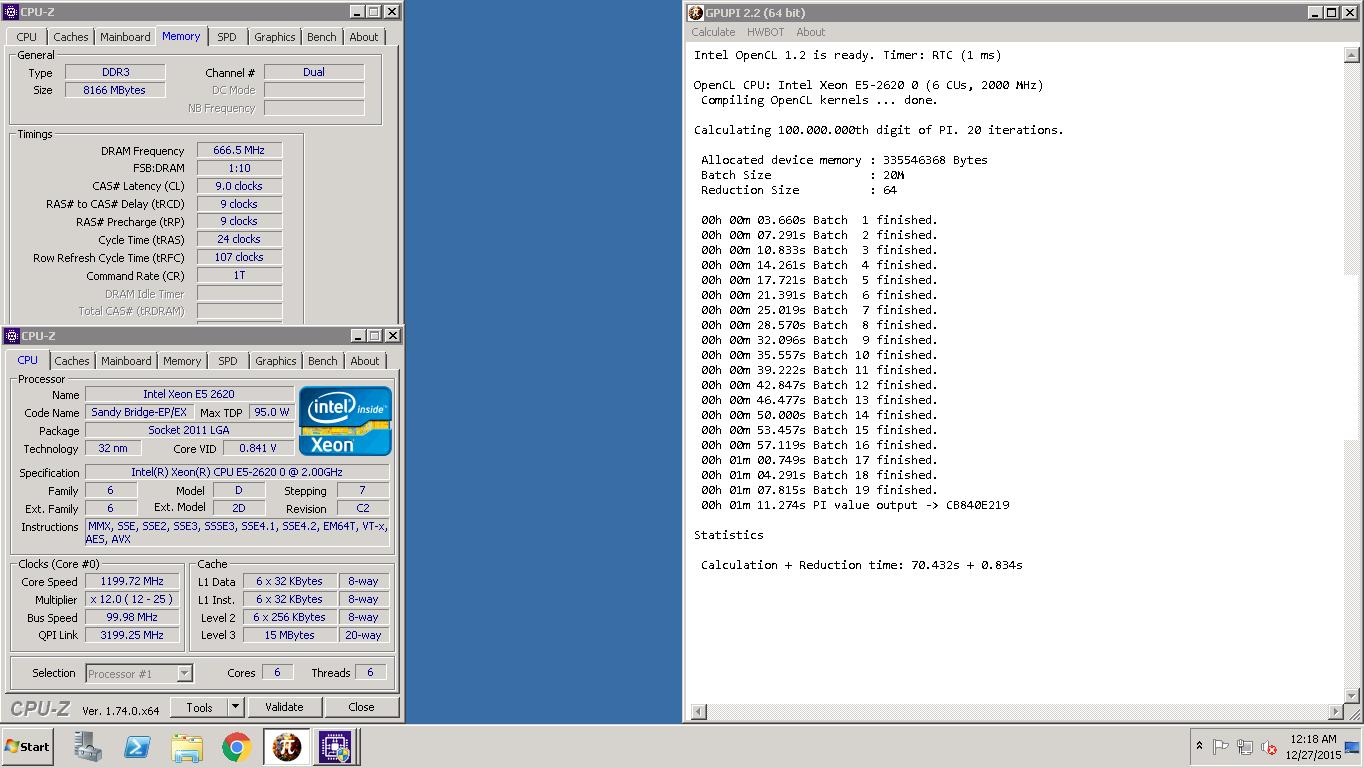Switch to Bench tab in bottom CPU-Z window
Screen dimensions: 1364x768
(323, 361)
